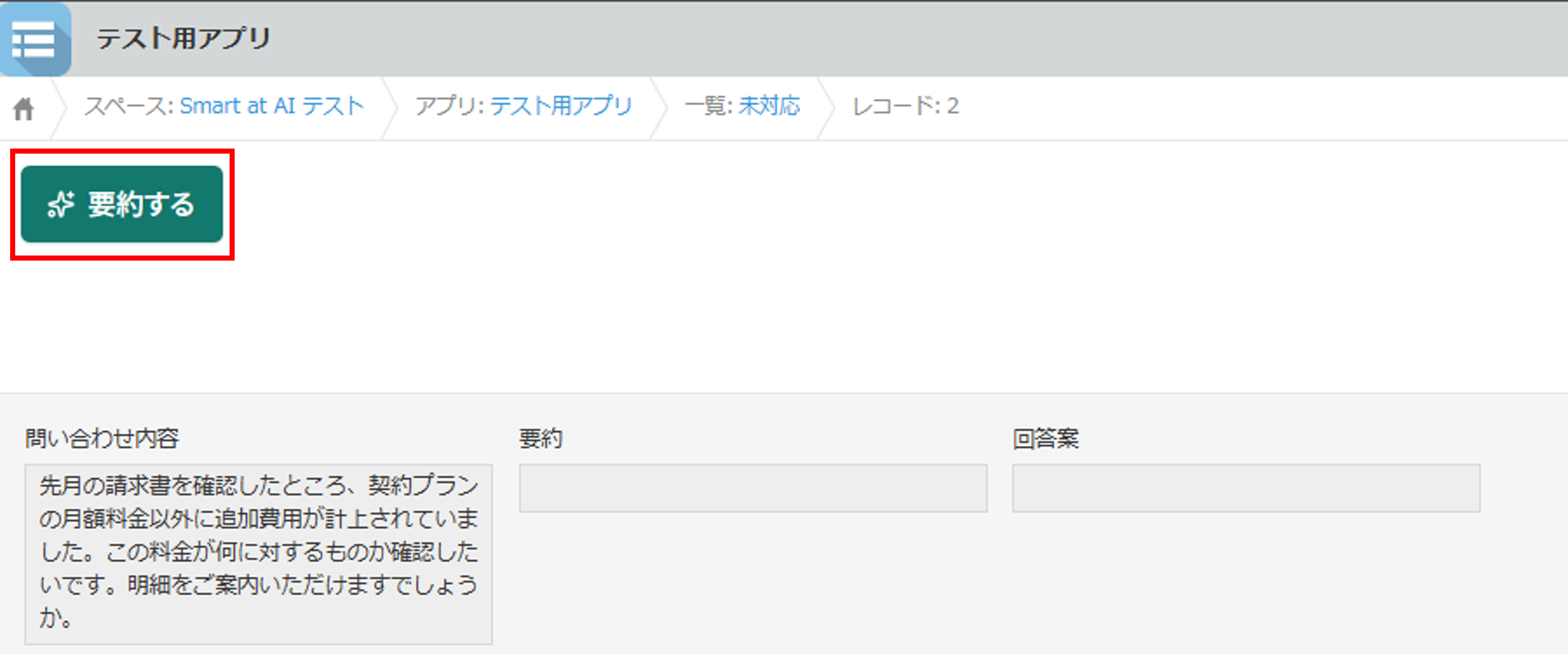Click the 要約する summarize button
The image size is (1568, 654).
coord(122,204)
